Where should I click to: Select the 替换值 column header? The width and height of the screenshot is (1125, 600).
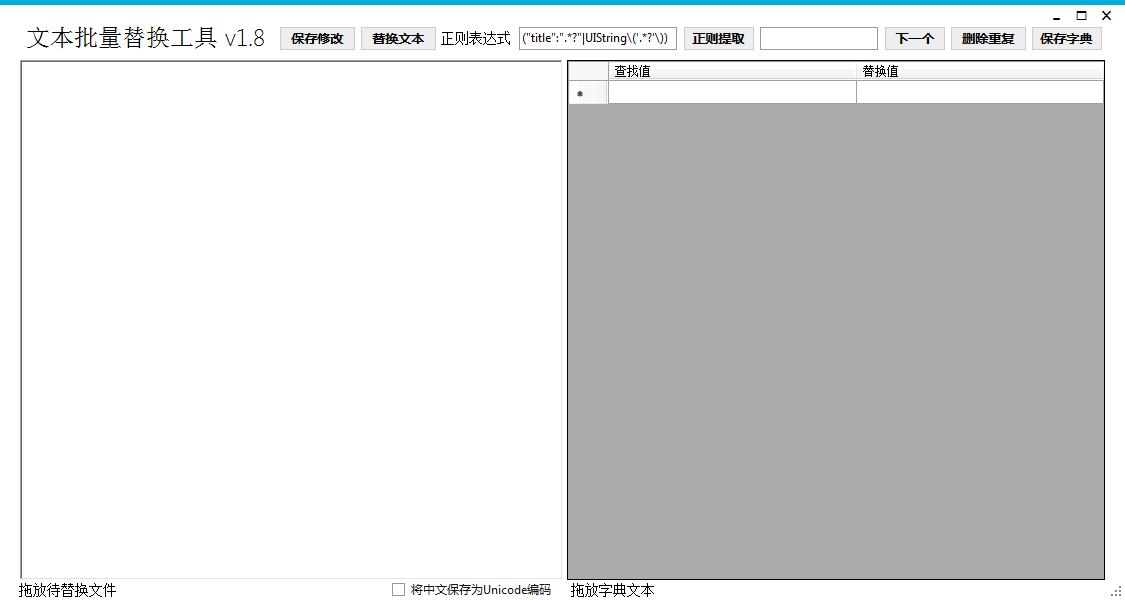click(x=980, y=70)
